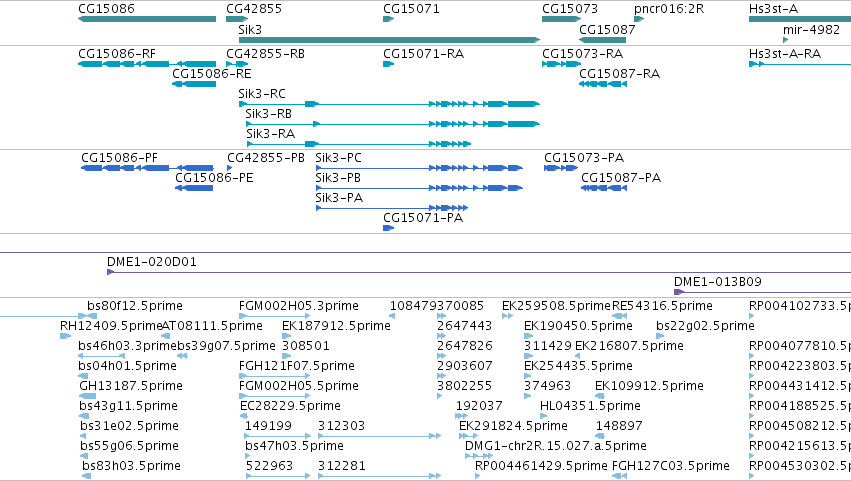Screen dimensions: 851x481
Task: Select the mir-4982 label
Action: 811,29
